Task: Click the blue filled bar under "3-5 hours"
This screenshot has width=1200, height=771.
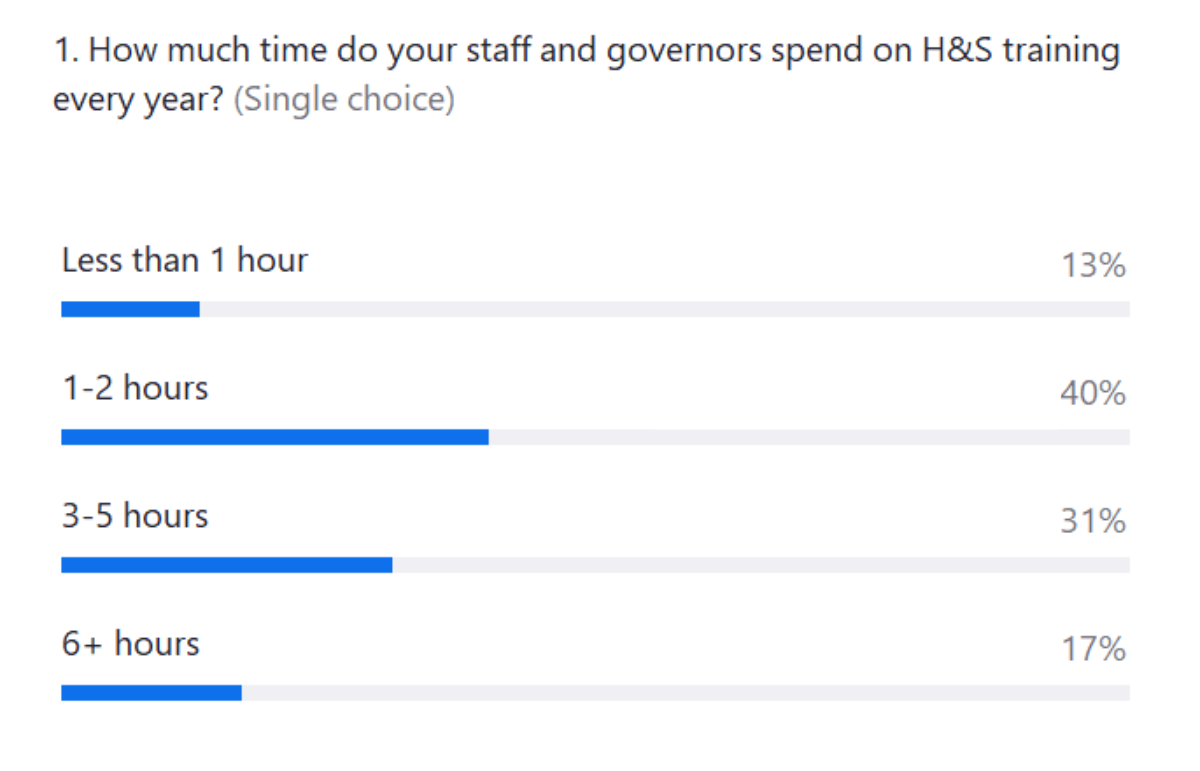Action: (x=227, y=565)
